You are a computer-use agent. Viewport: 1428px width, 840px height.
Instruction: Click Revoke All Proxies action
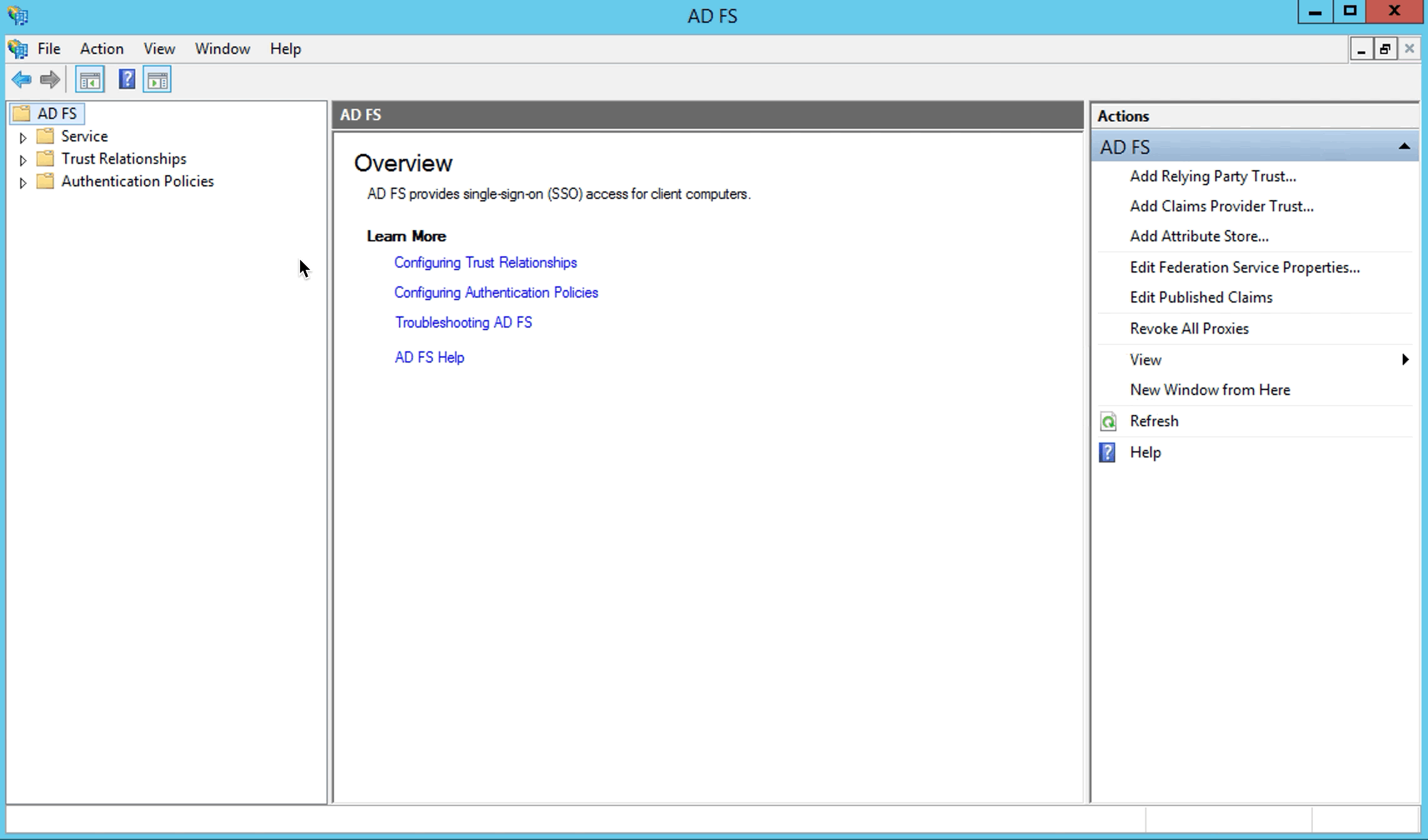(1189, 329)
